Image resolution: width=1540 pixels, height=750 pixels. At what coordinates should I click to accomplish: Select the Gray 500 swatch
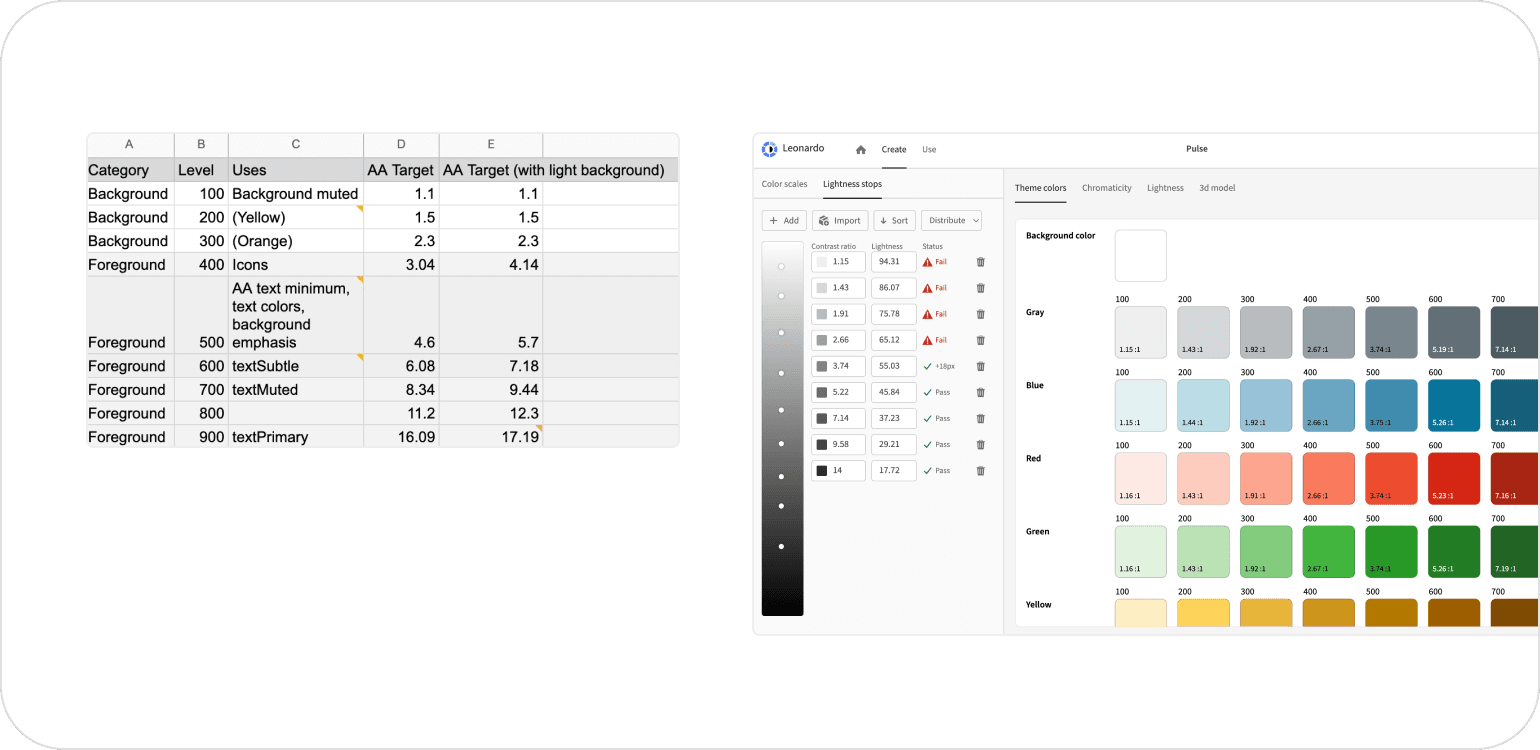tap(1391, 332)
